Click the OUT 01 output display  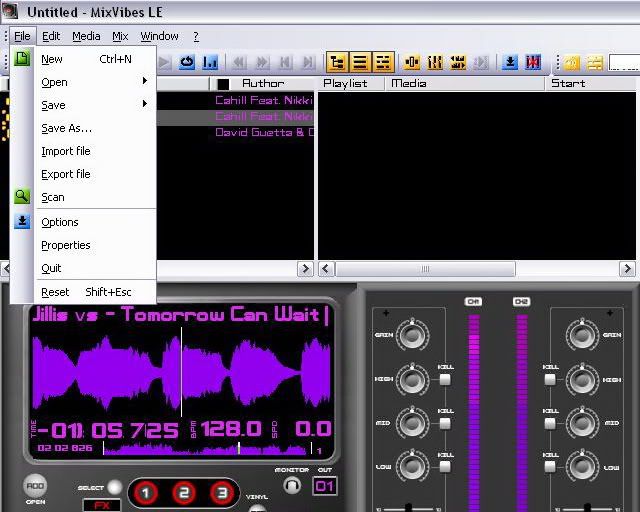click(x=325, y=486)
